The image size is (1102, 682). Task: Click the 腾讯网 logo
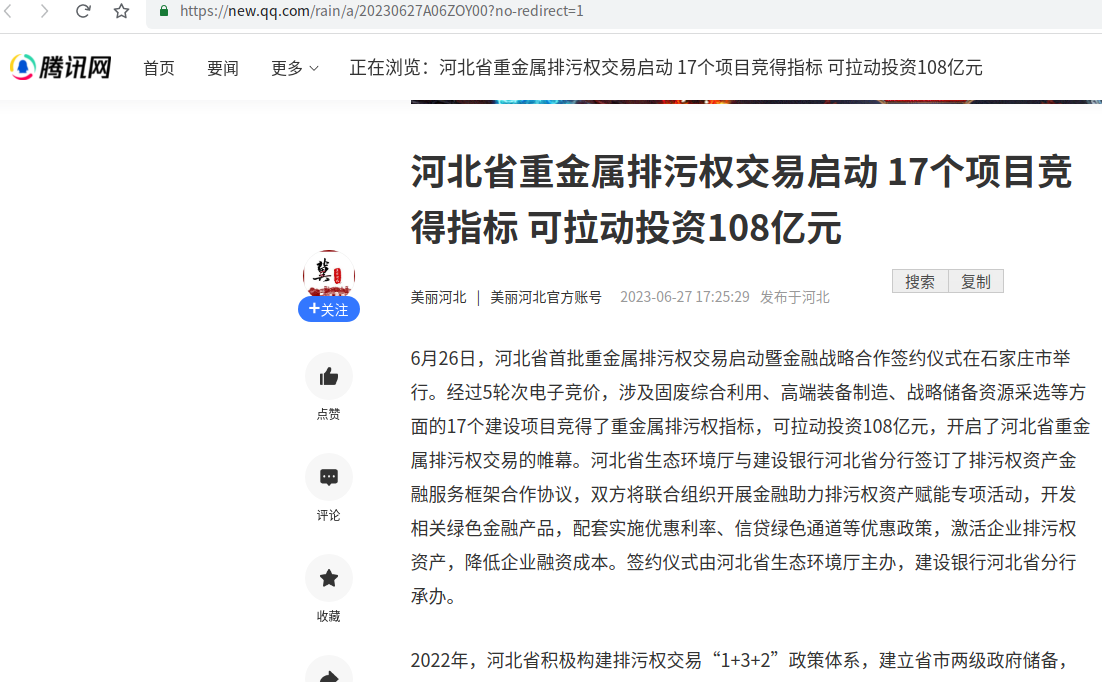click(x=61, y=67)
